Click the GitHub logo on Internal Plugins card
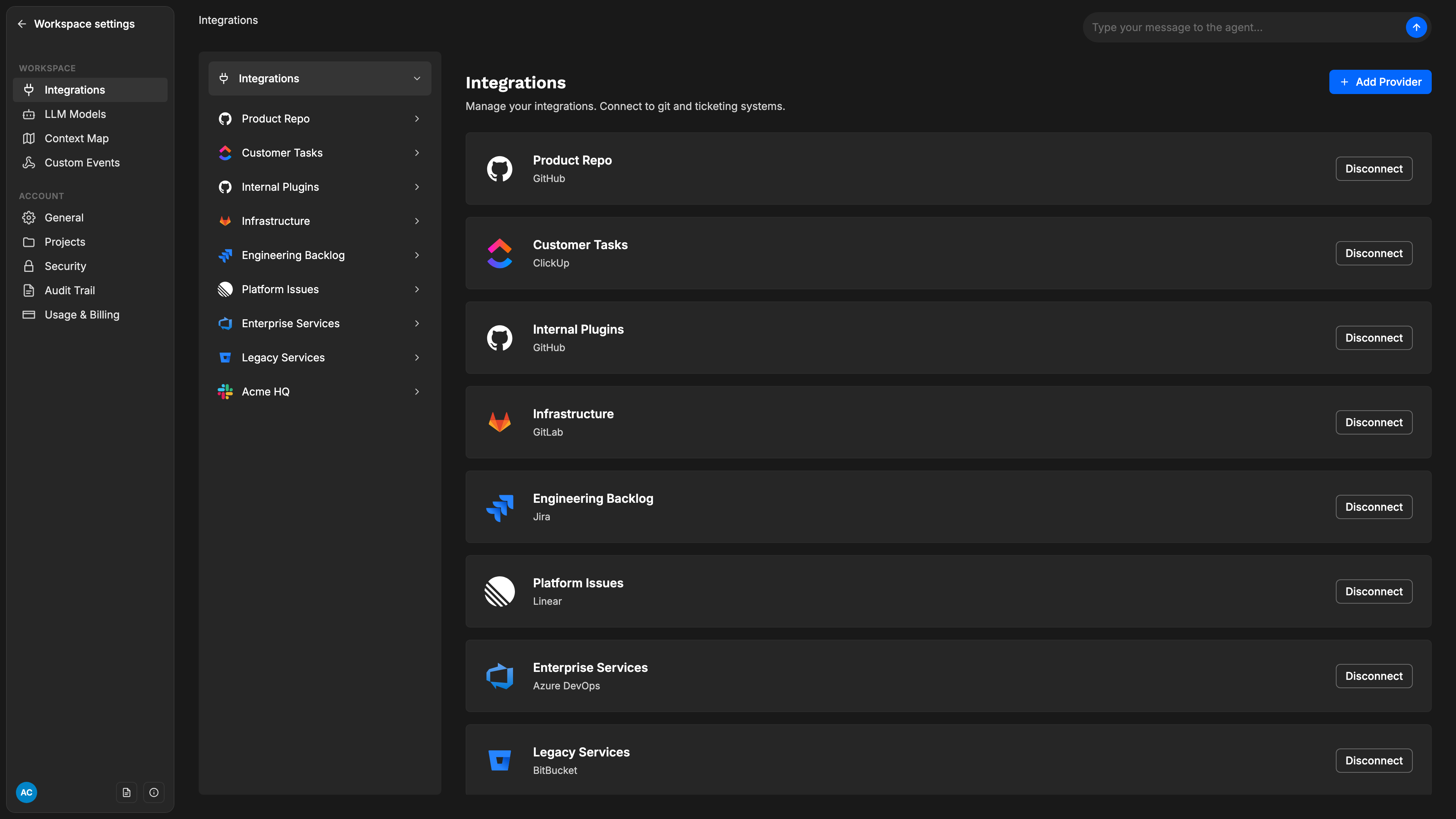 500,338
